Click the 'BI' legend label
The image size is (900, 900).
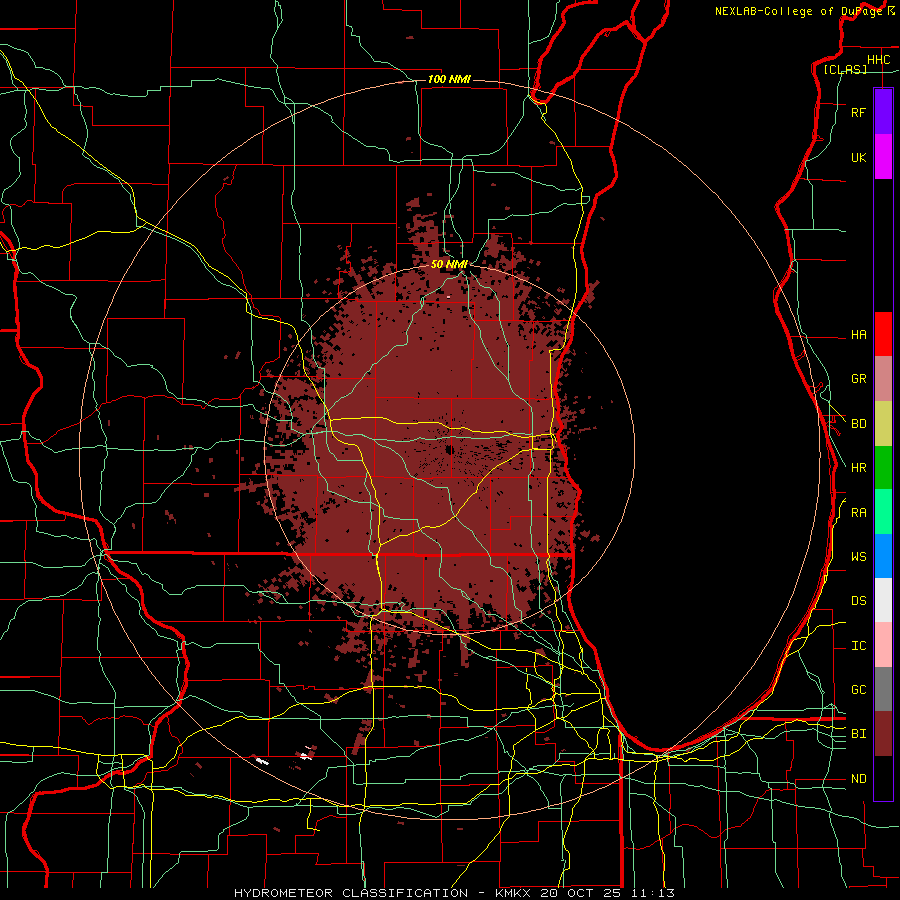(858, 734)
